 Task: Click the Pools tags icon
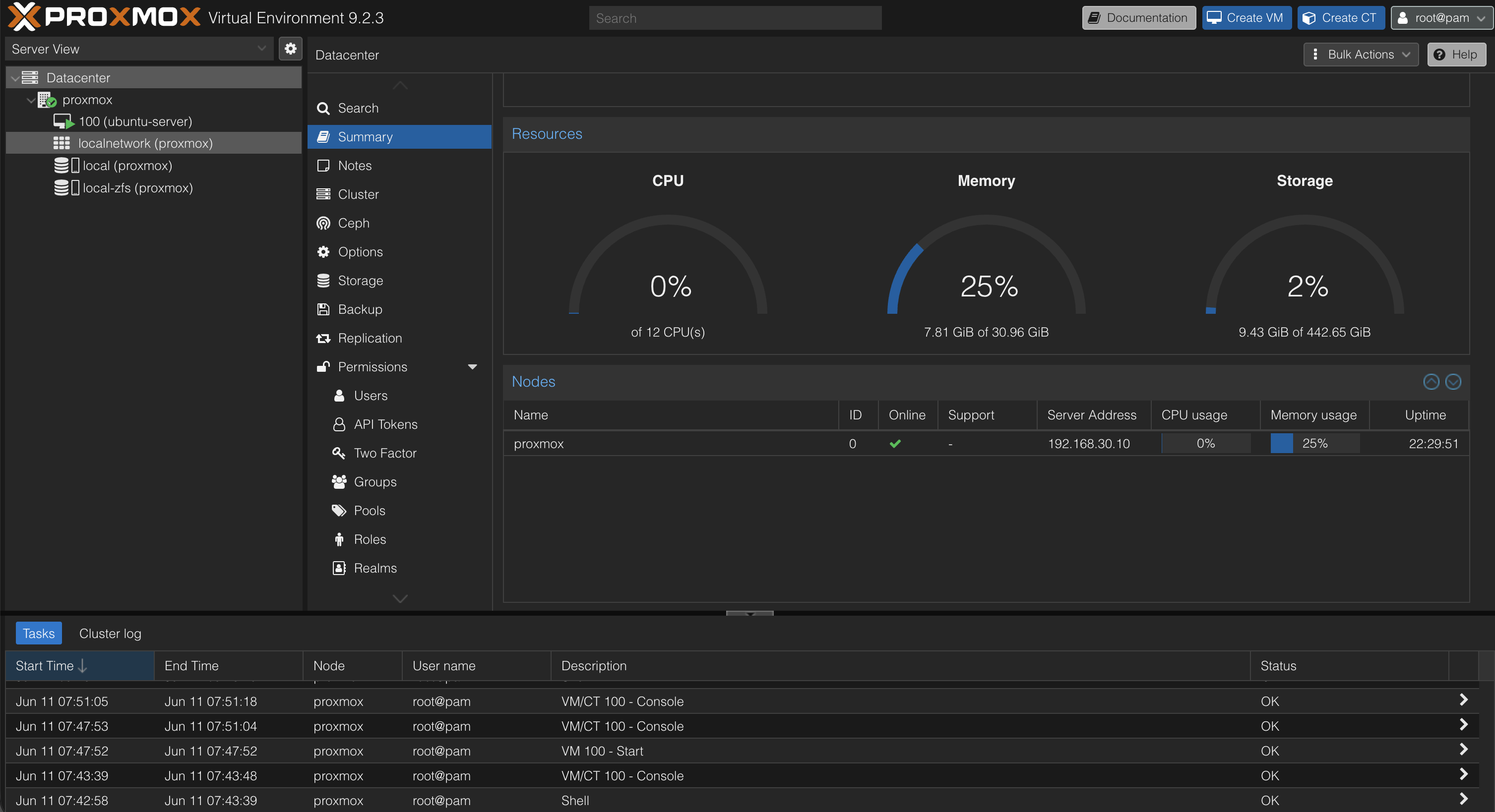coord(339,511)
